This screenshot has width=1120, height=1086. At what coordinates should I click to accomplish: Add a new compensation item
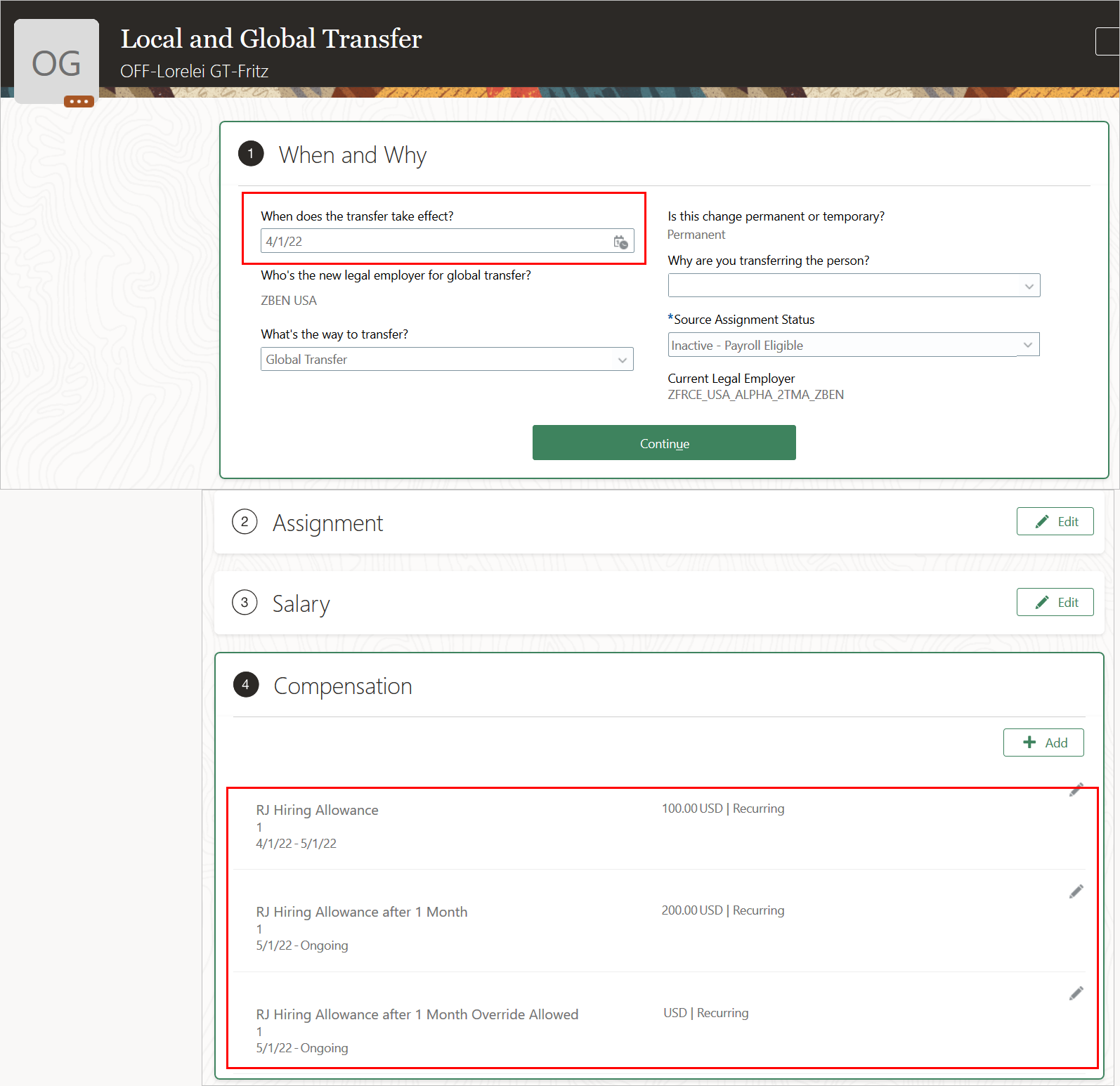[x=1043, y=742]
